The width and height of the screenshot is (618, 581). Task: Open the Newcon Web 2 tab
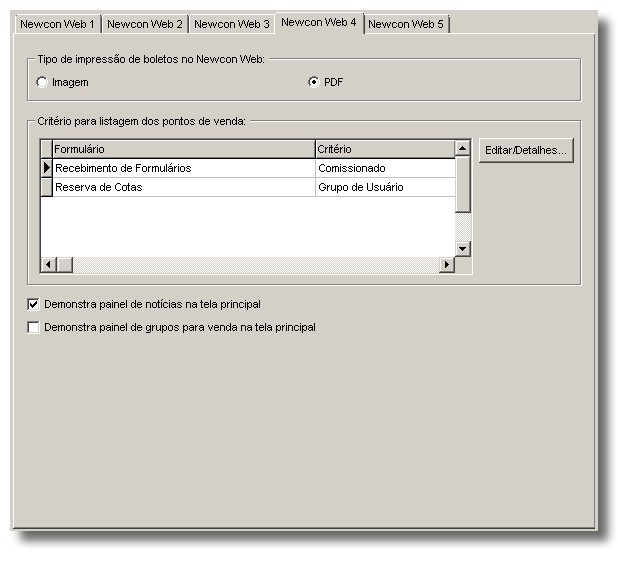pyautogui.click(x=145, y=24)
